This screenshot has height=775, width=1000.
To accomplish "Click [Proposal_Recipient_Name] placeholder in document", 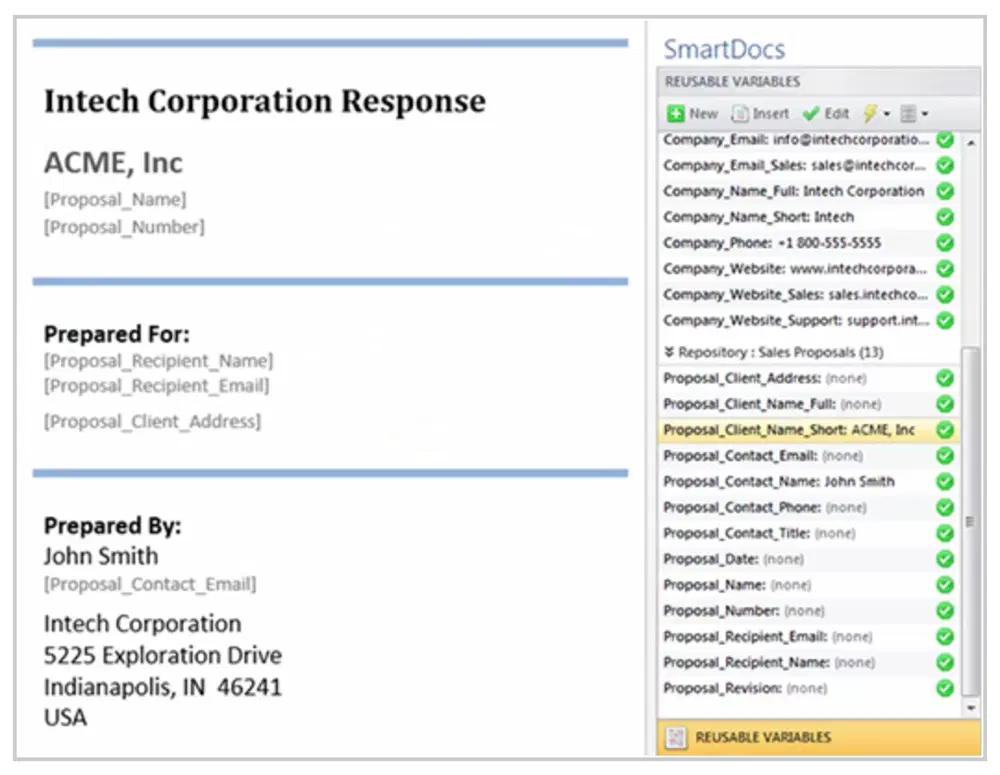I will (158, 361).
